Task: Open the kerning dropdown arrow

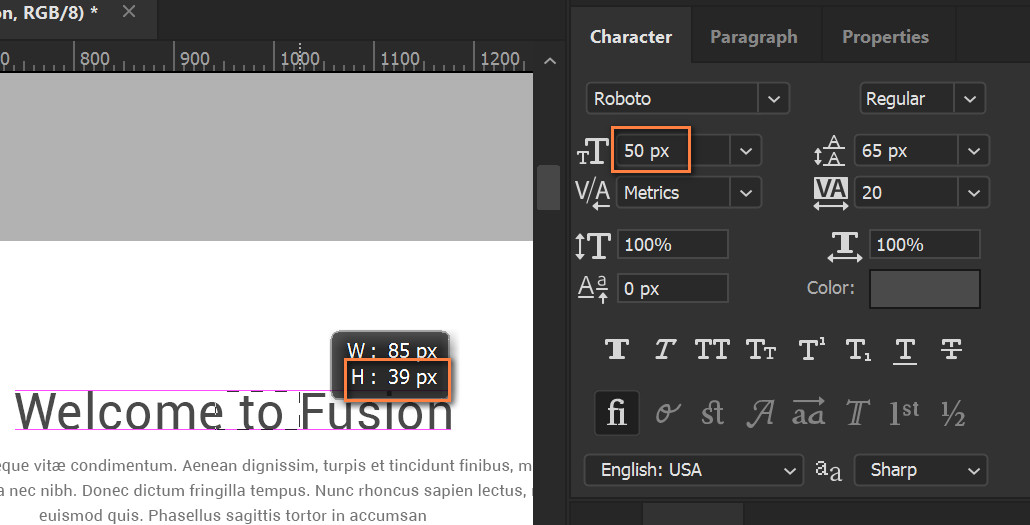Action: pos(746,193)
